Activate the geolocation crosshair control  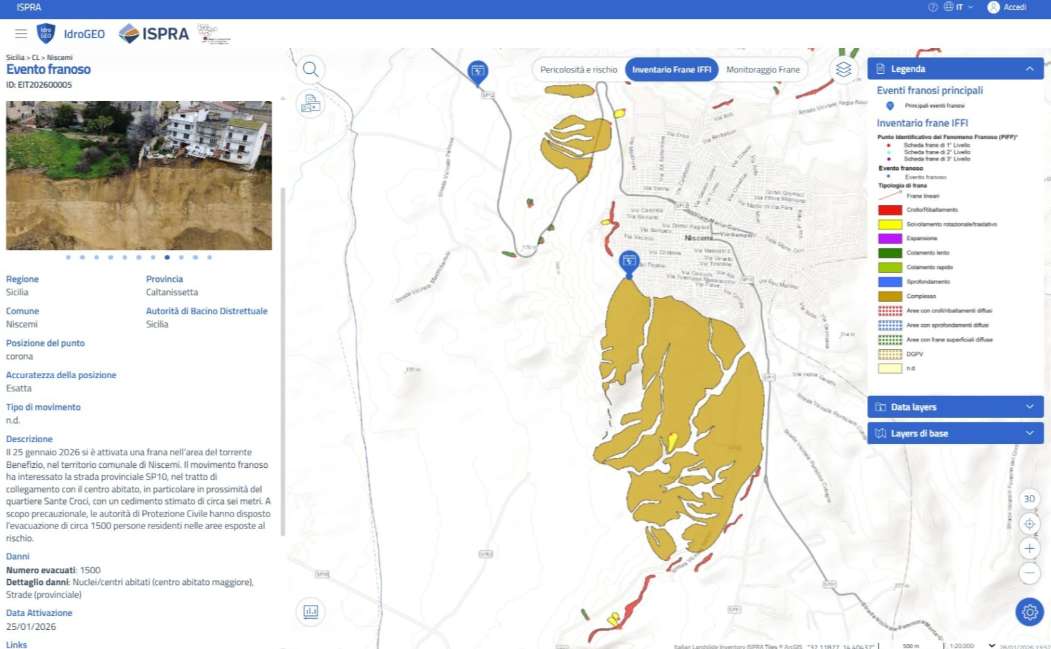tap(1030, 523)
